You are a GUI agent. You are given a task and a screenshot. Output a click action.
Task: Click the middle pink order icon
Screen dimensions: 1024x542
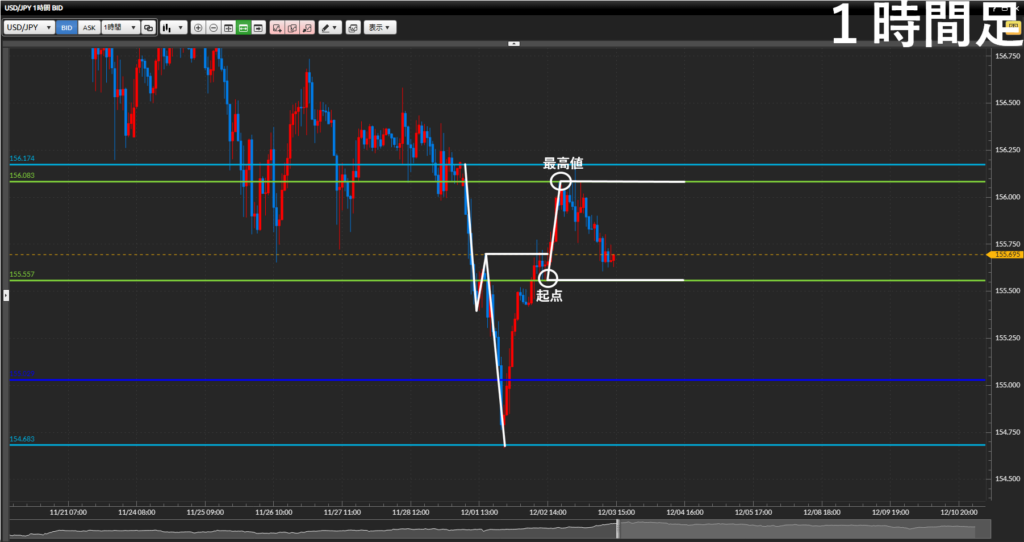(292, 27)
